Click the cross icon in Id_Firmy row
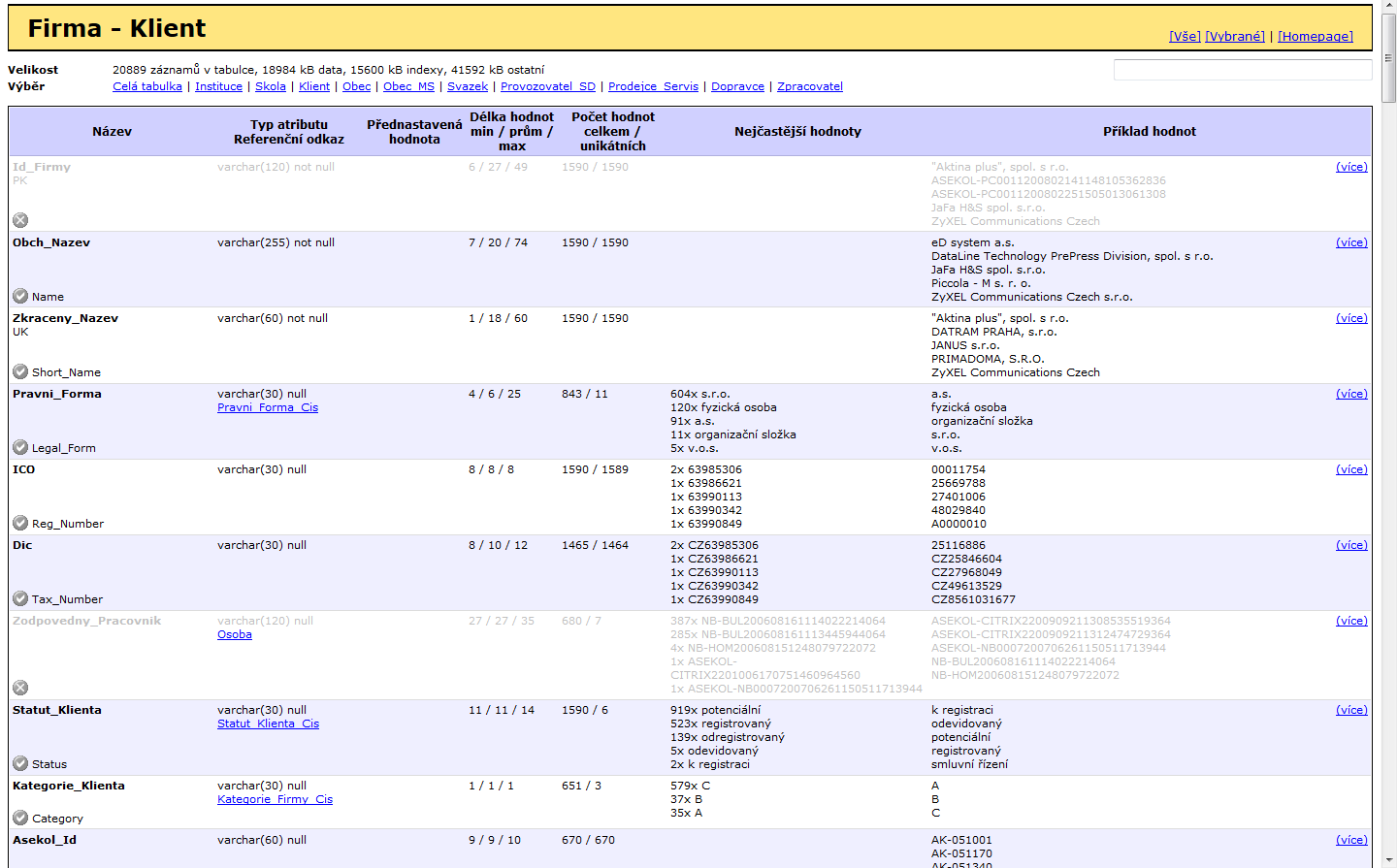 click(20, 220)
